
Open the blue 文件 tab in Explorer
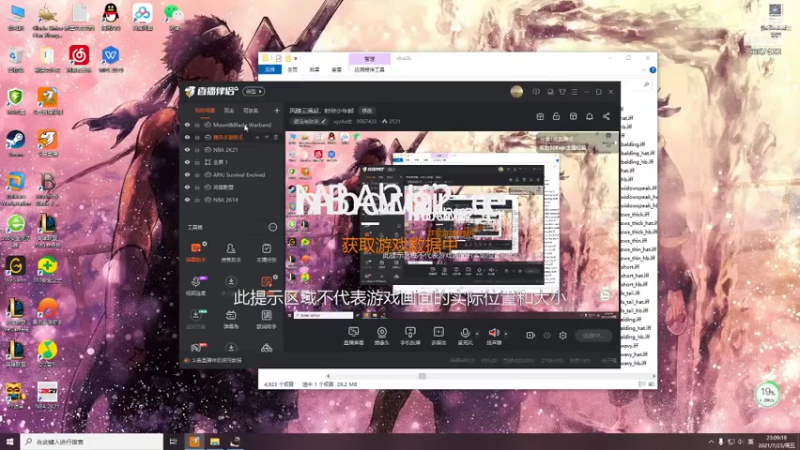point(270,69)
